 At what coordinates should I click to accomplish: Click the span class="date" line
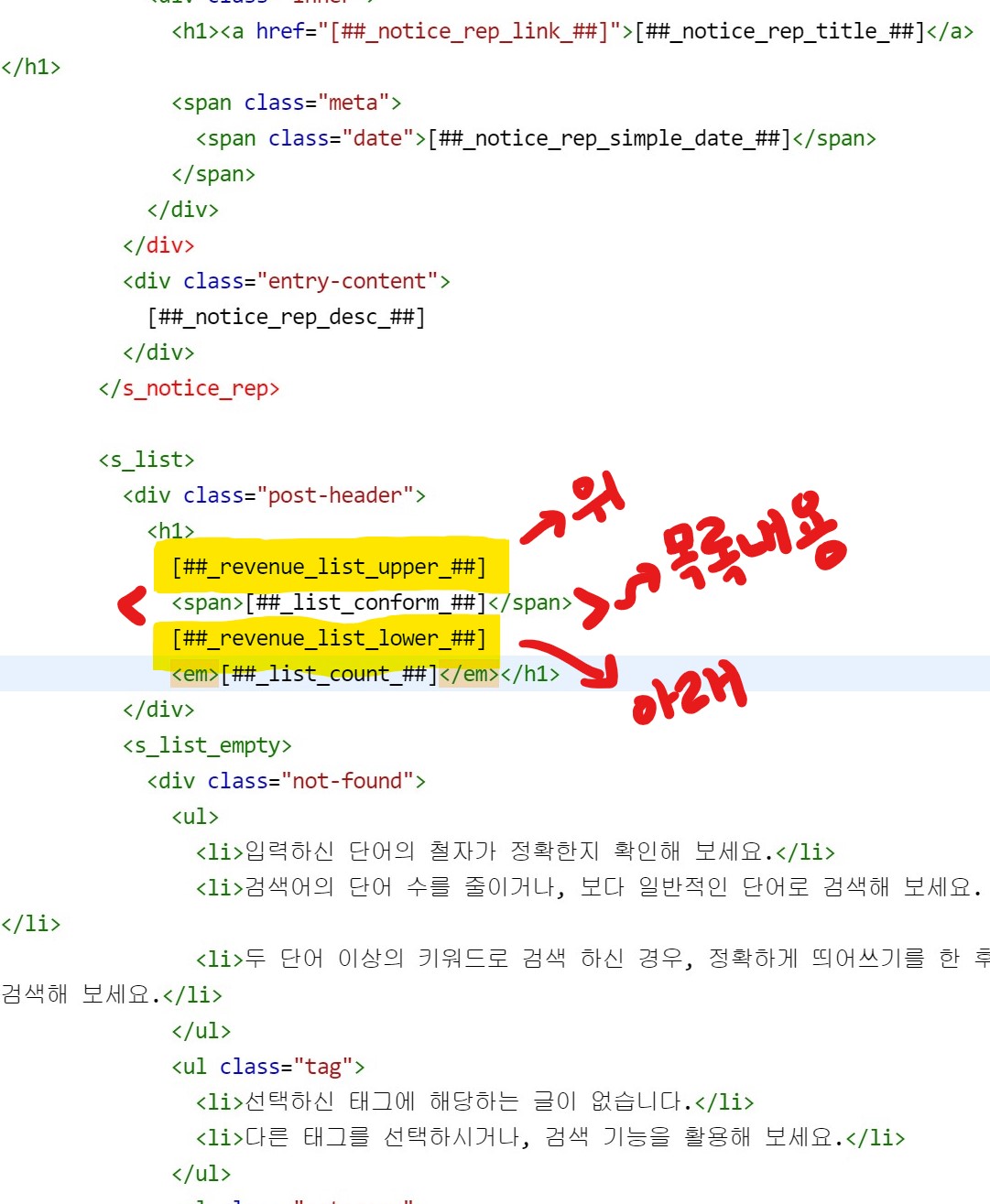pyautogui.click(x=536, y=138)
